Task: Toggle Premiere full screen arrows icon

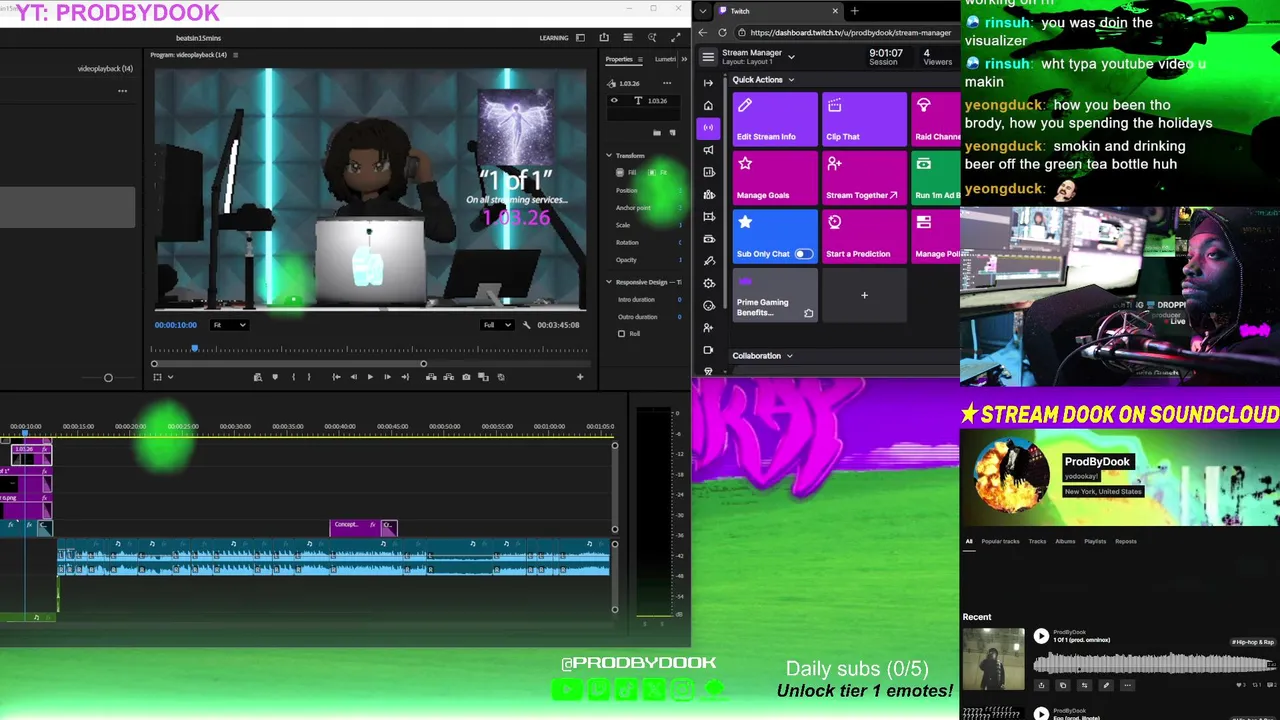Action: (x=676, y=38)
